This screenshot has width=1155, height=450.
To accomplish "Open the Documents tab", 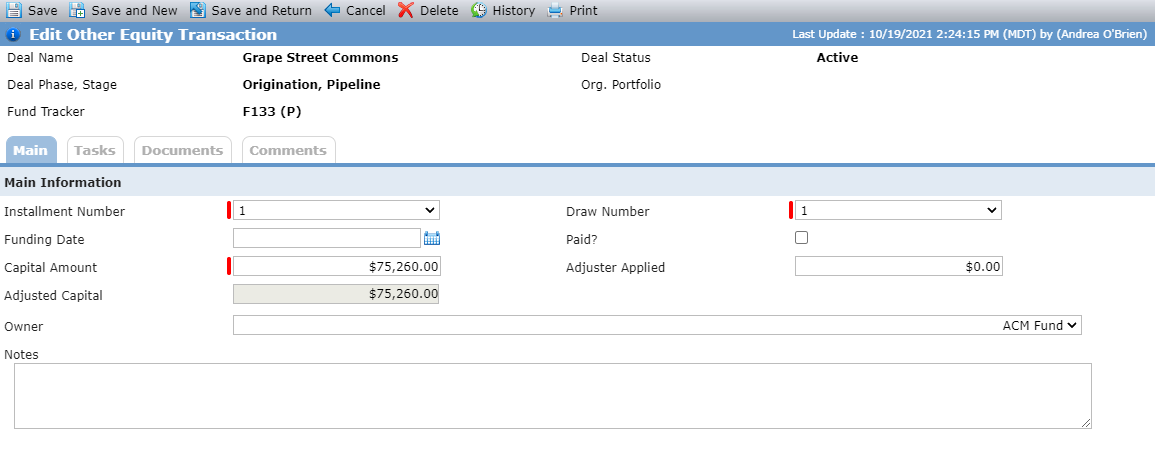I will pos(183,150).
